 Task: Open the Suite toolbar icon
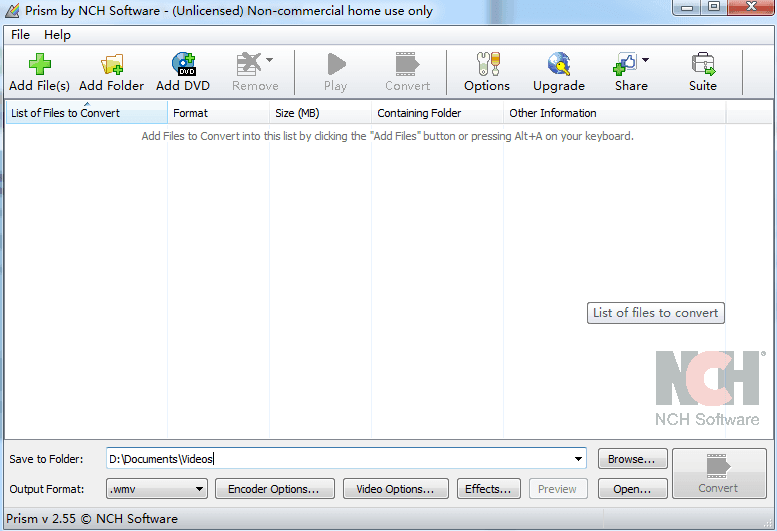703,64
